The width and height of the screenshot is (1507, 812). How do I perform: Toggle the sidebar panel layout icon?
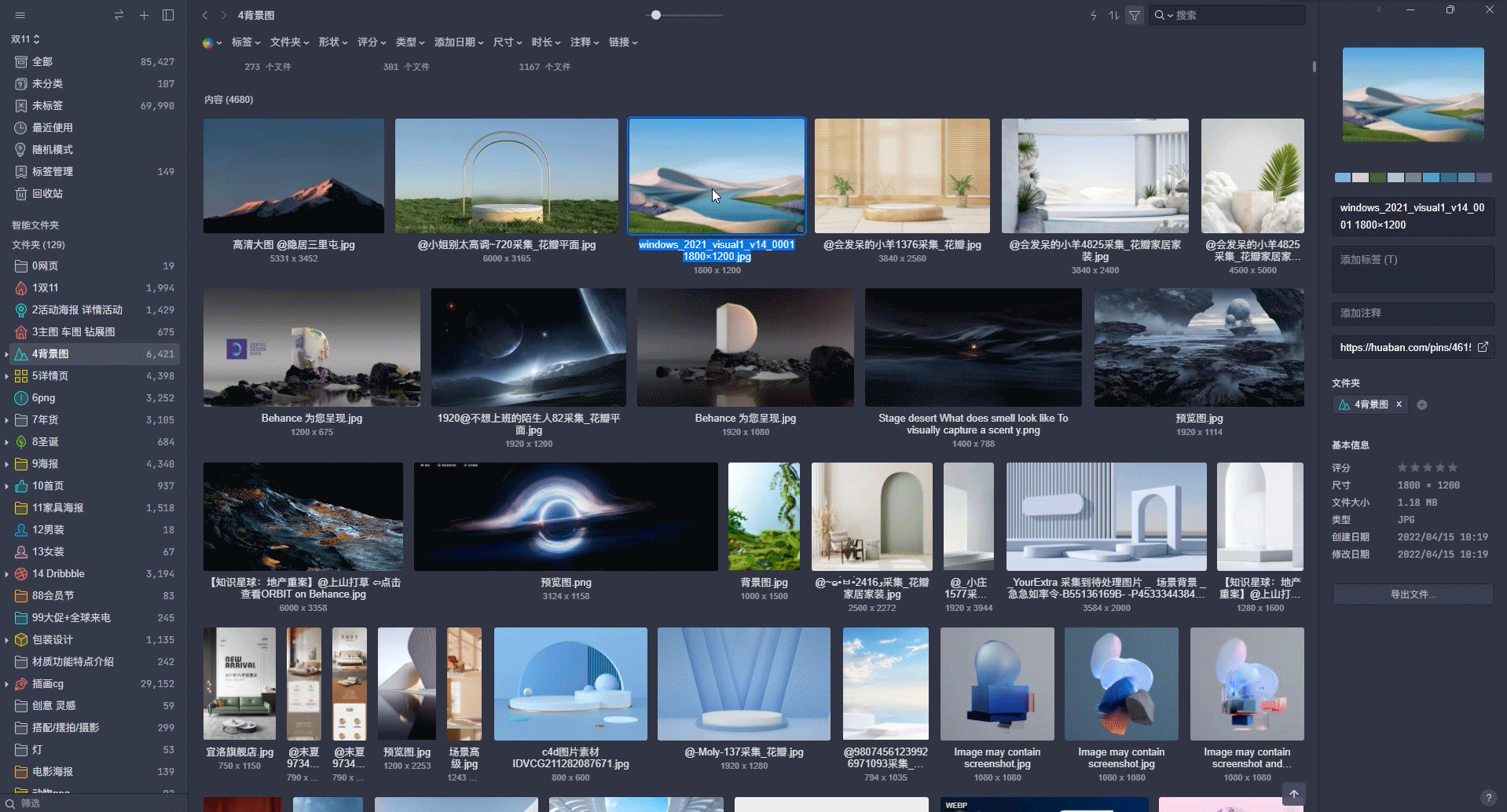coord(168,15)
